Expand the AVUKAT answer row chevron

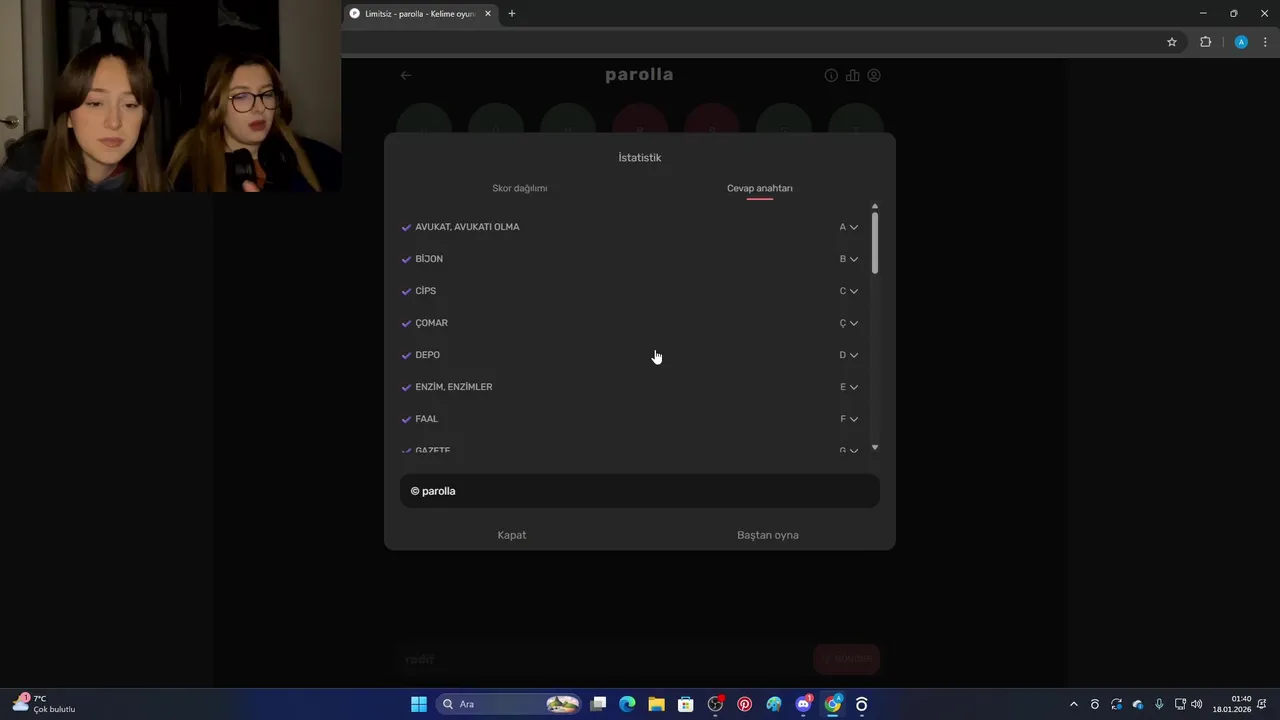click(x=853, y=227)
